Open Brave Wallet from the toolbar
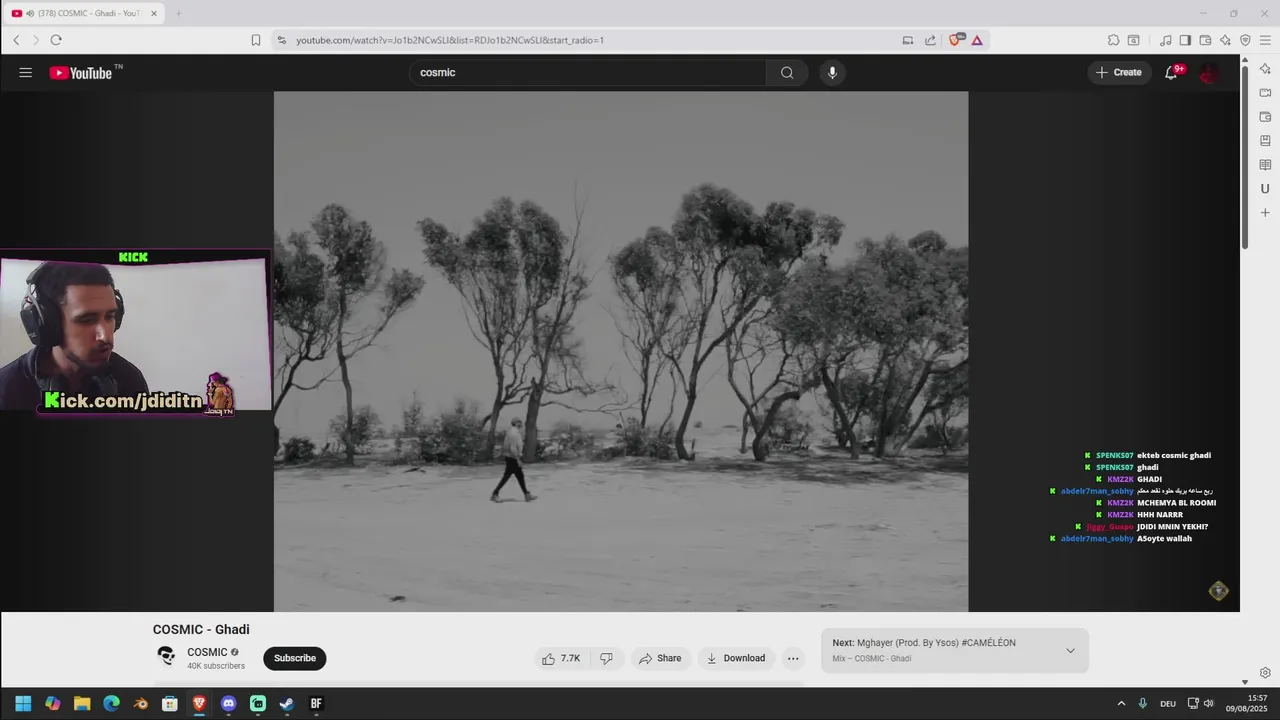The height and width of the screenshot is (720, 1280). click(1205, 40)
